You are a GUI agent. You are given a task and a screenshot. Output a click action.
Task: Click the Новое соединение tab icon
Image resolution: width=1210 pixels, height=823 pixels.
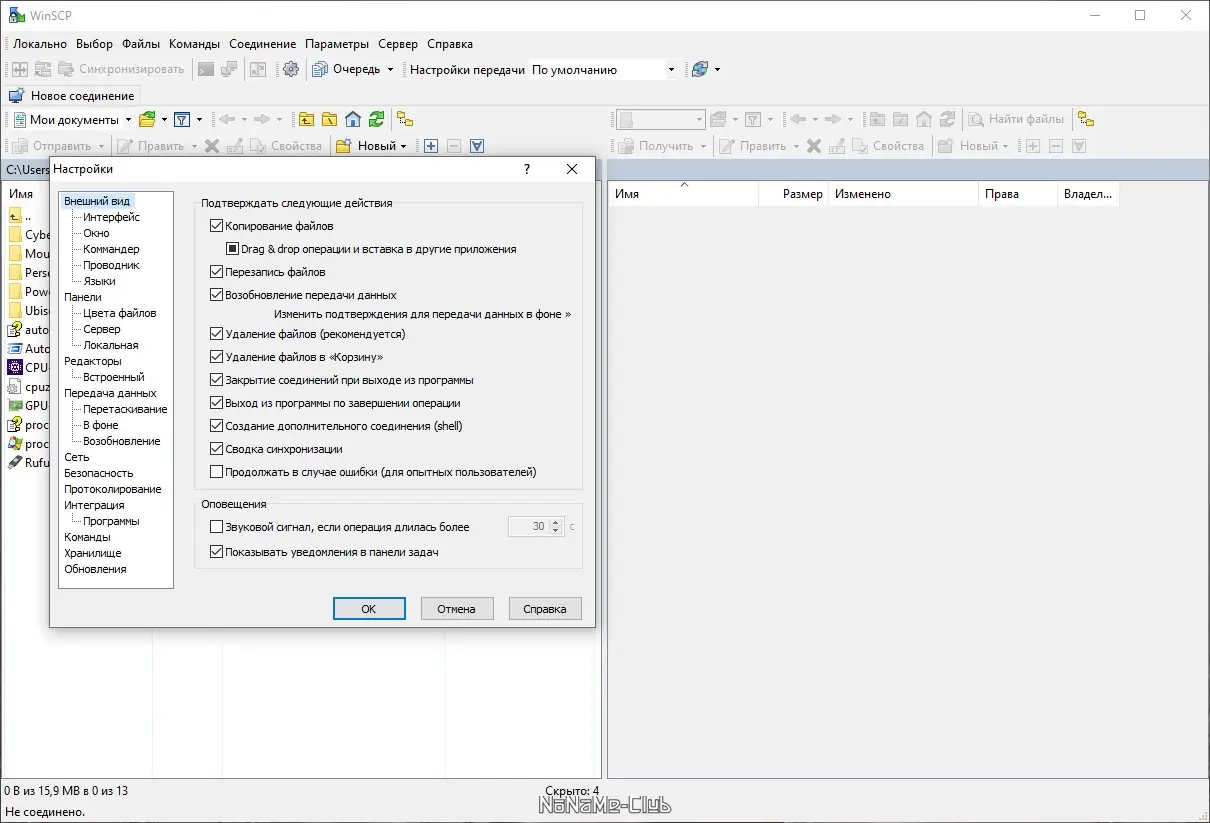click(x=17, y=96)
